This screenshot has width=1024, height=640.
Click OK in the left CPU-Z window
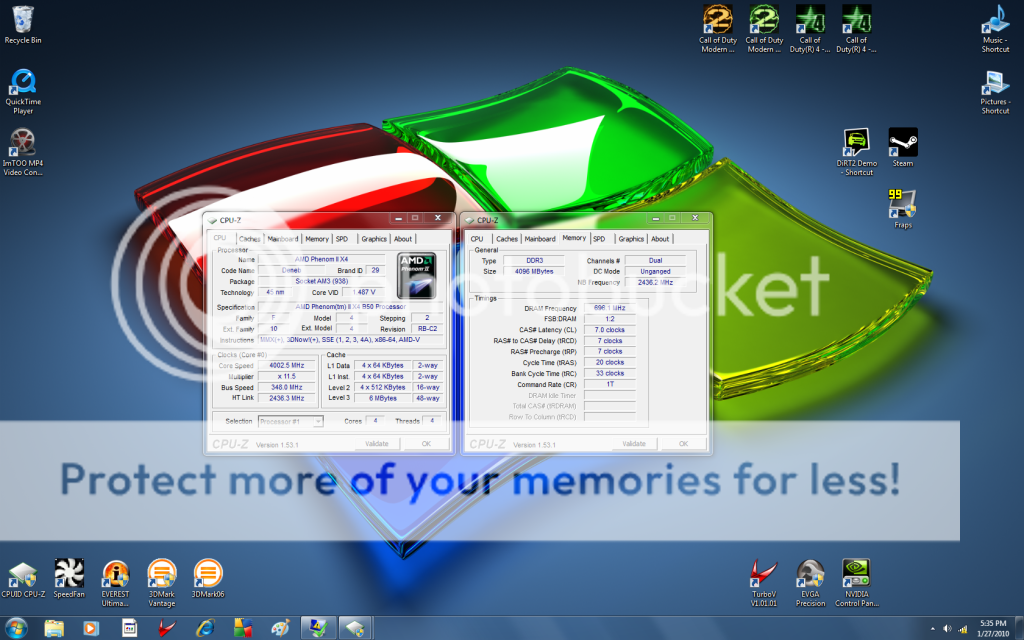tap(426, 444)
